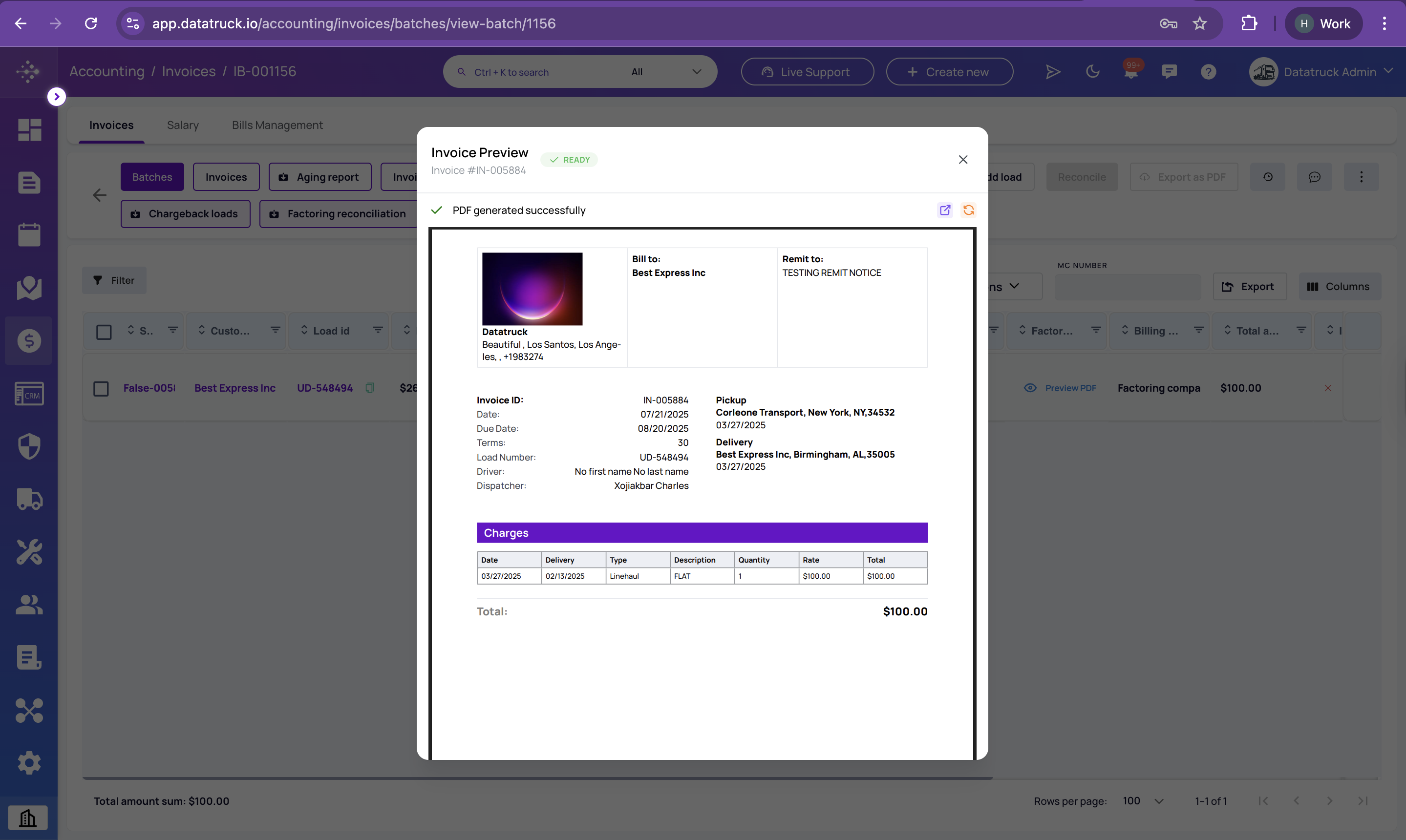Open chat messages icon in header
Viewport: 1406px width, 840px height.
pyautogui.click(x=1170, y=72)
